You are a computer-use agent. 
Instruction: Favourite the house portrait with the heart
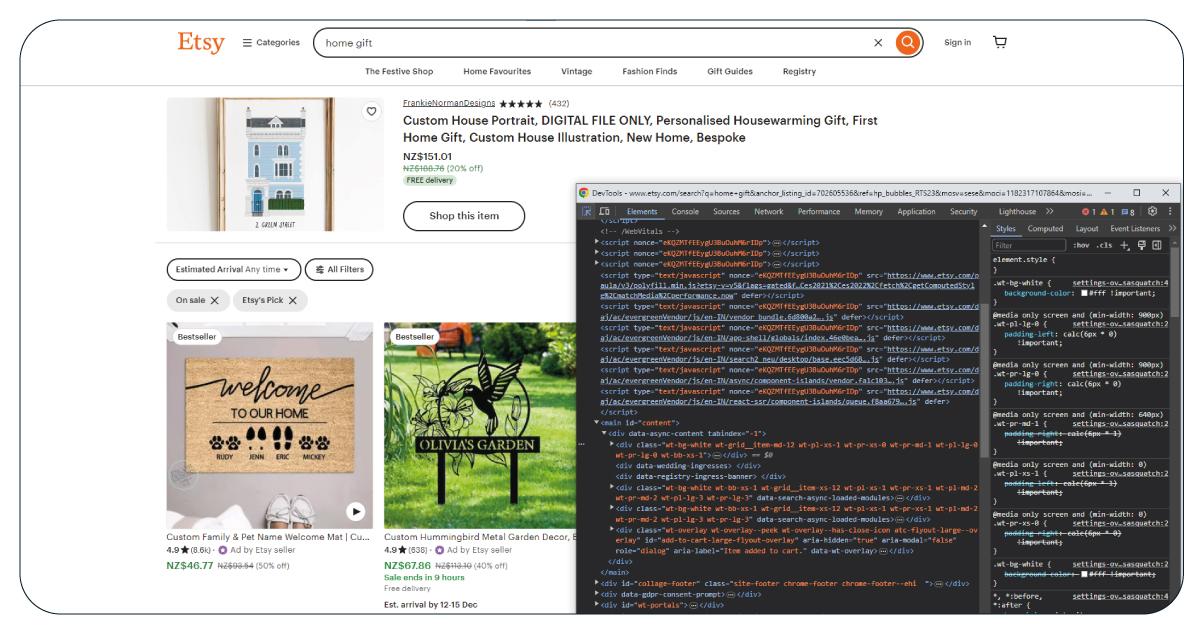[x=371, y=111]
